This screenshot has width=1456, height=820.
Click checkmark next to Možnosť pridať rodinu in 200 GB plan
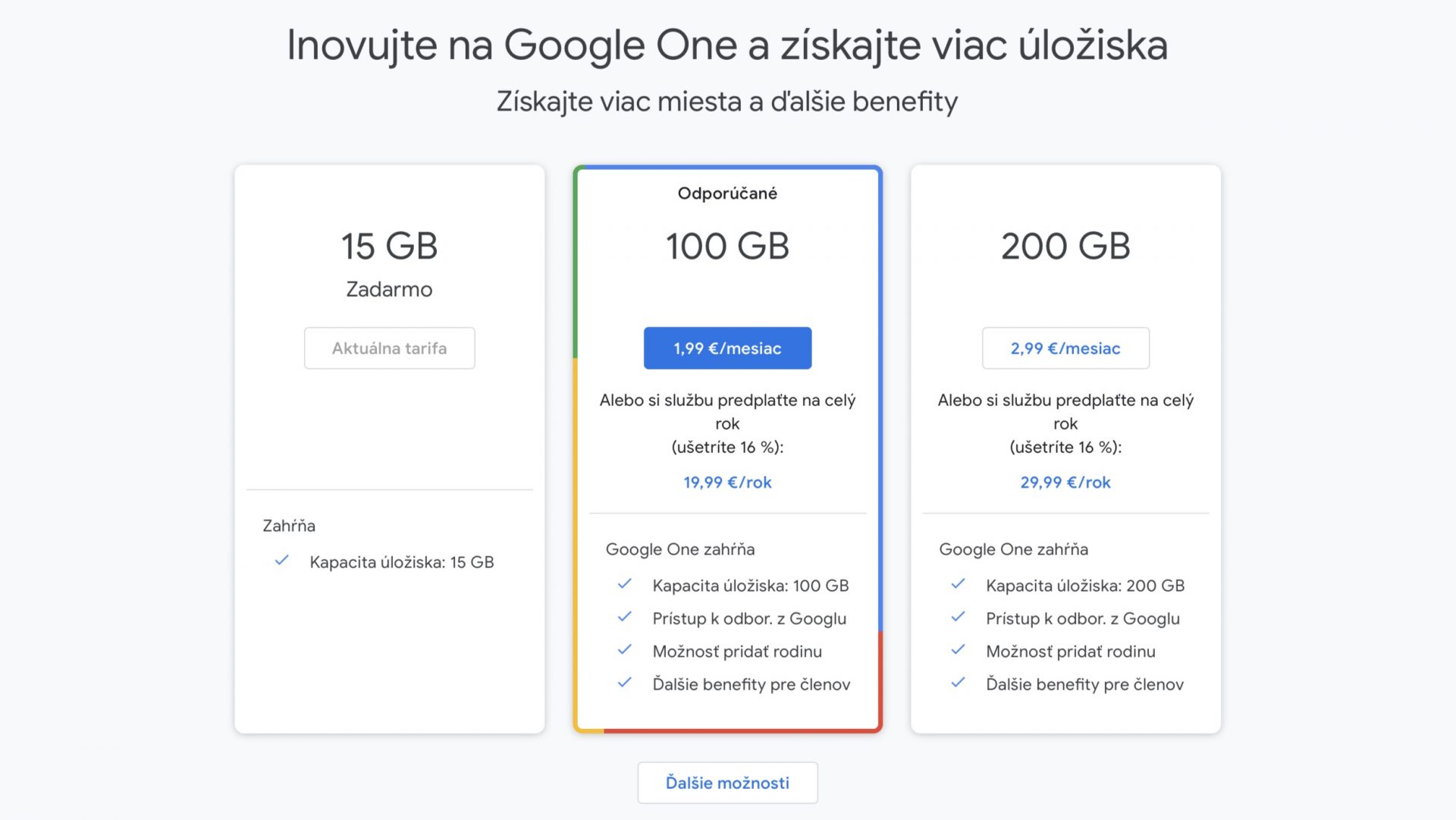click(x=959, y=650)
